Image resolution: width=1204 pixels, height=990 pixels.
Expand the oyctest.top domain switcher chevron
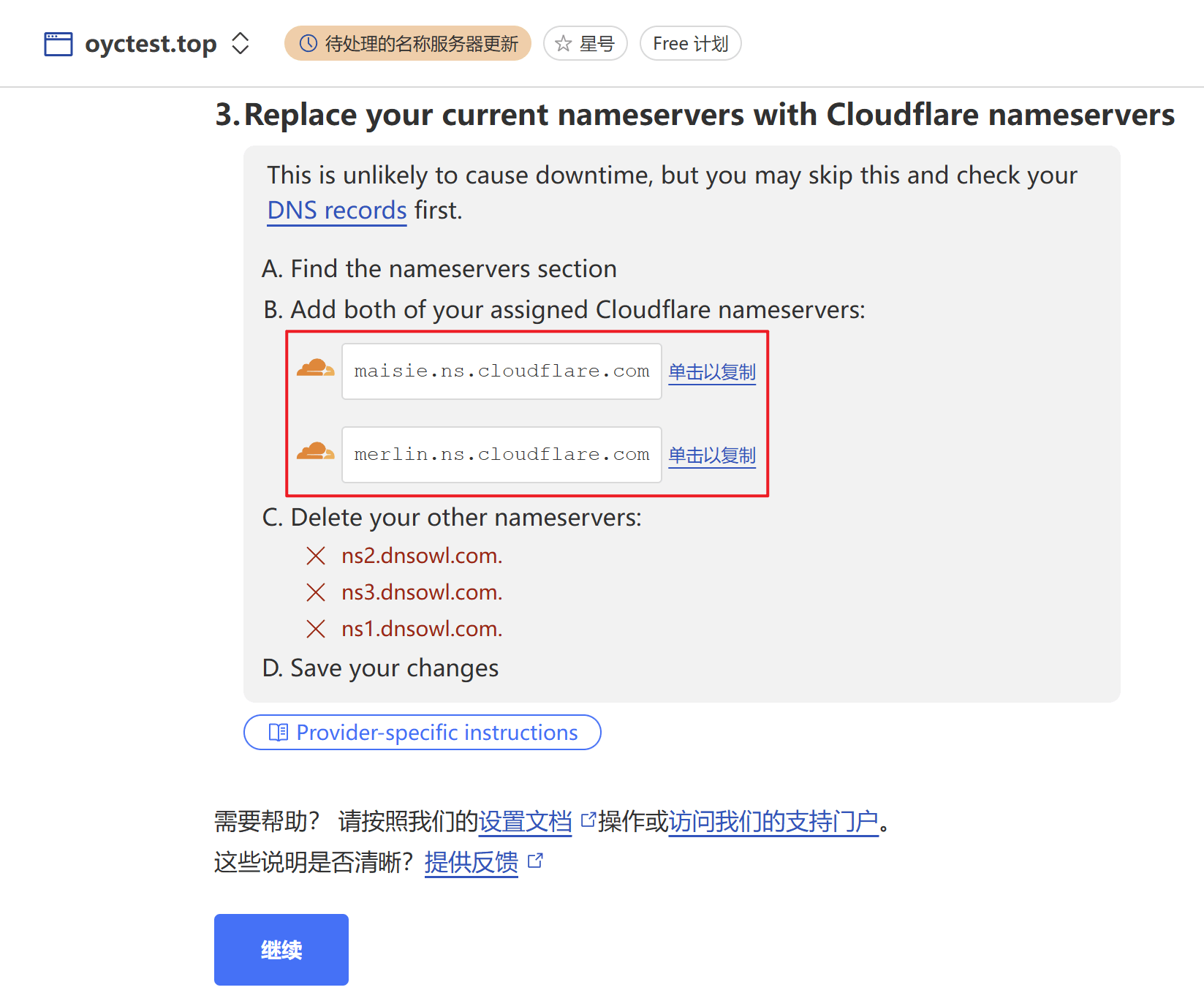pyautogui.click(x=241, y=44)
